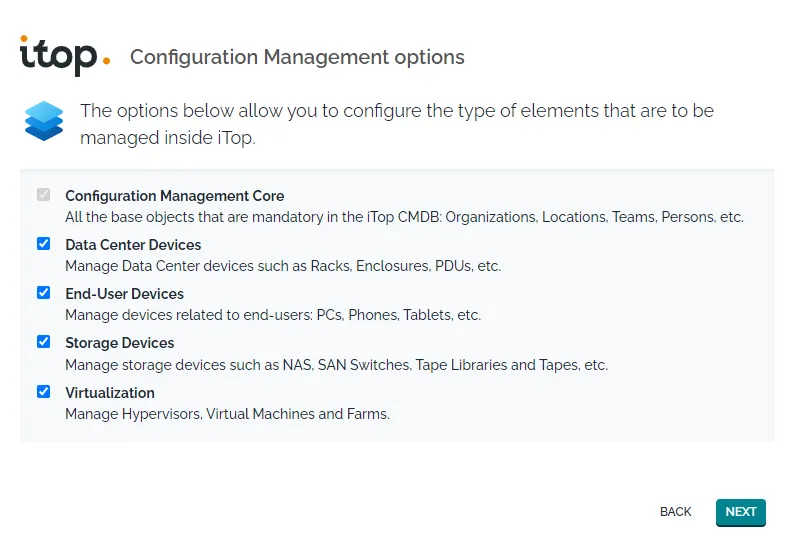Uncheck the Data Center Devices checkbox
The height and width of the screenshot is (560, 793).
(x=44, y=244)
